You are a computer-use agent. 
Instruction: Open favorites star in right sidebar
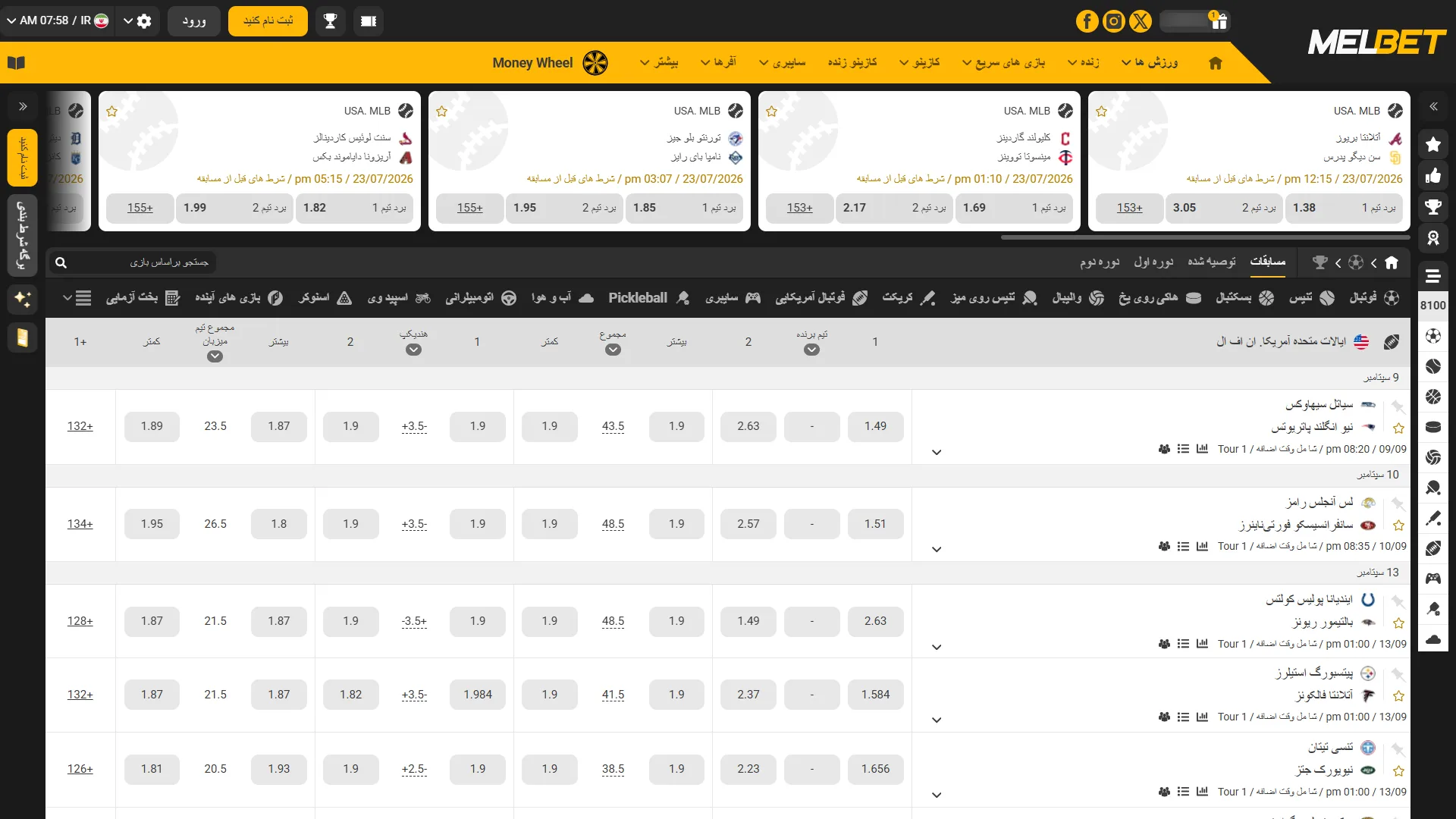(x=1433, y=144)
